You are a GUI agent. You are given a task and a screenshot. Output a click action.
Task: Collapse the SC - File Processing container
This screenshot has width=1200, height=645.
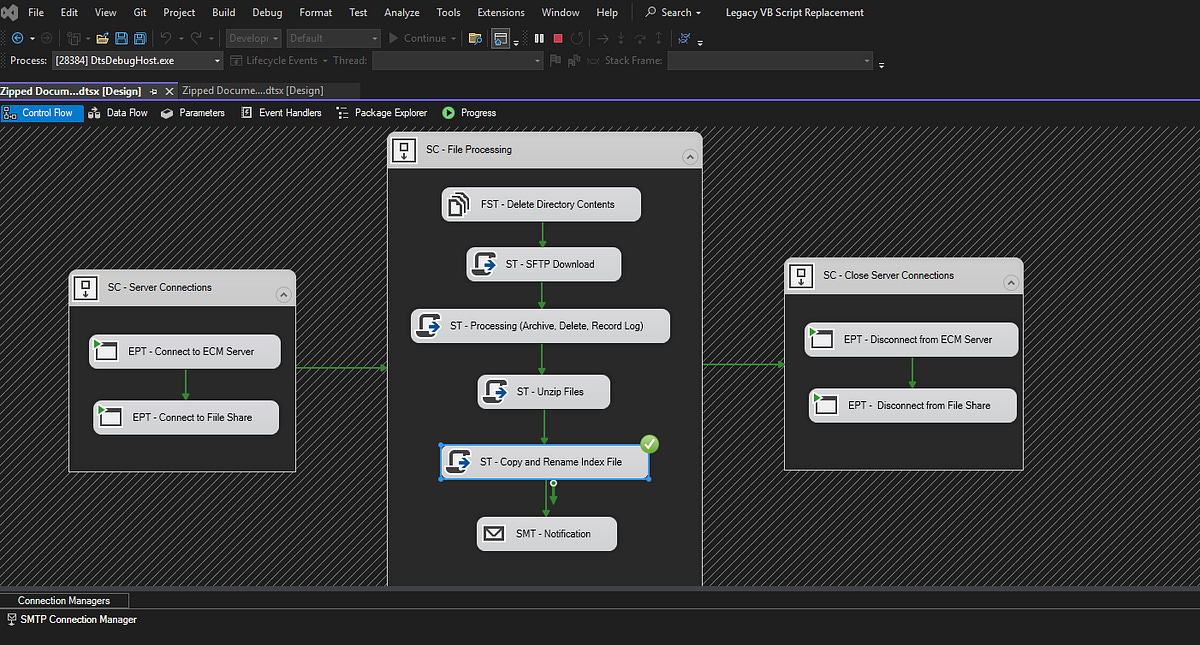pos(689,157)
